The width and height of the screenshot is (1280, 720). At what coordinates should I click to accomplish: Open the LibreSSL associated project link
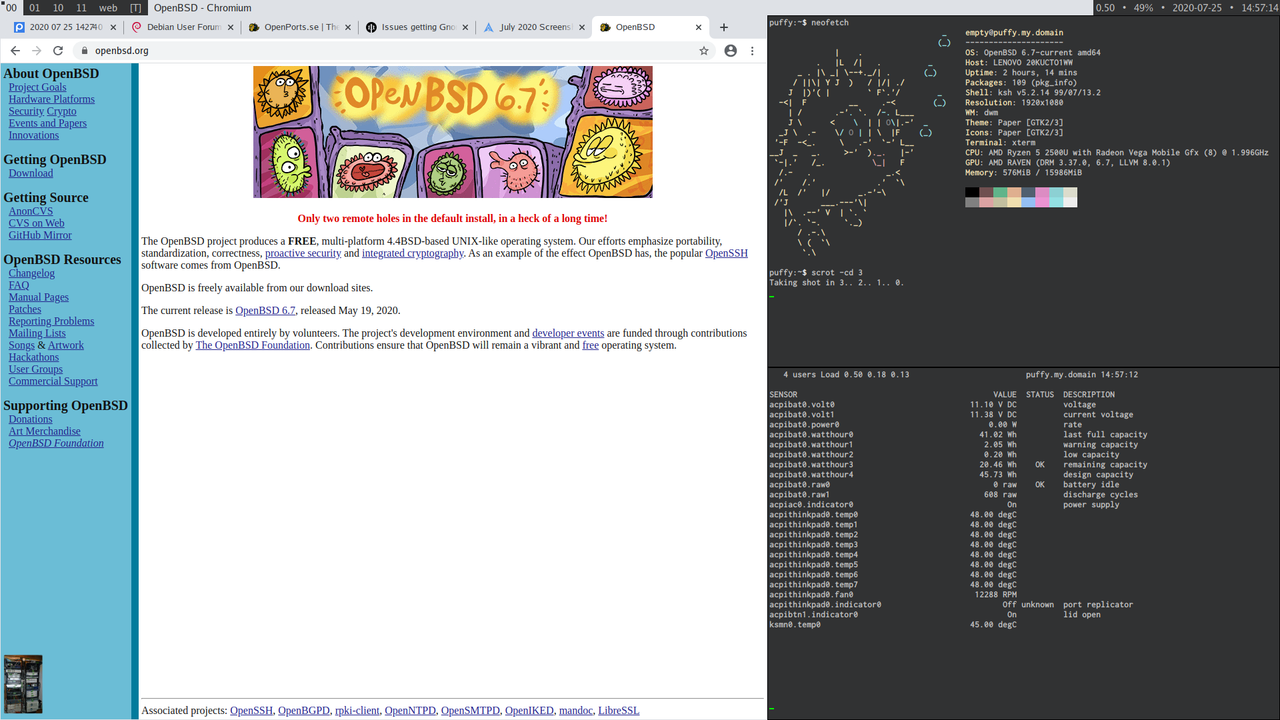[619, 711]
